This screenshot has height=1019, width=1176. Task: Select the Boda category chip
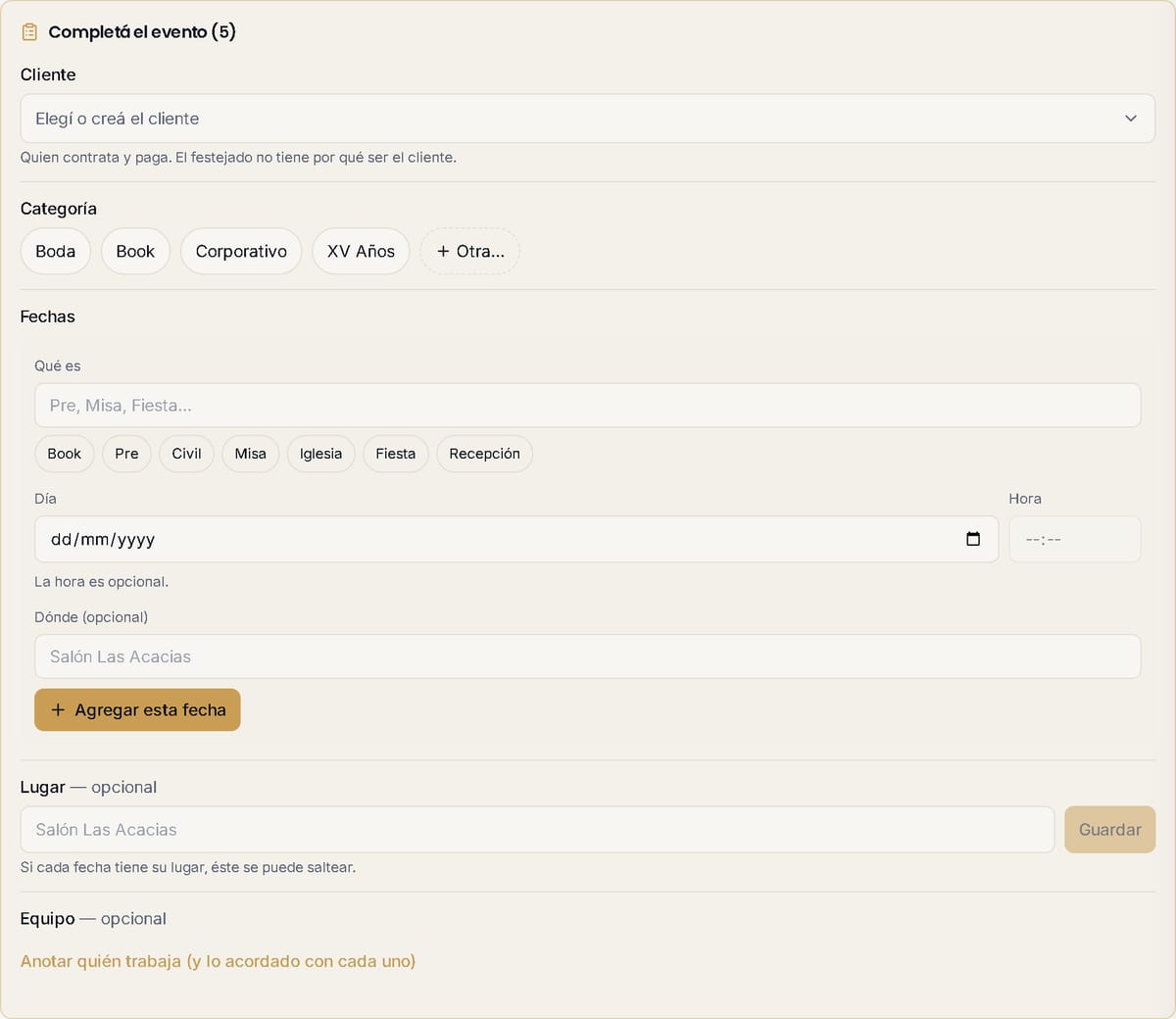point(56,251)
